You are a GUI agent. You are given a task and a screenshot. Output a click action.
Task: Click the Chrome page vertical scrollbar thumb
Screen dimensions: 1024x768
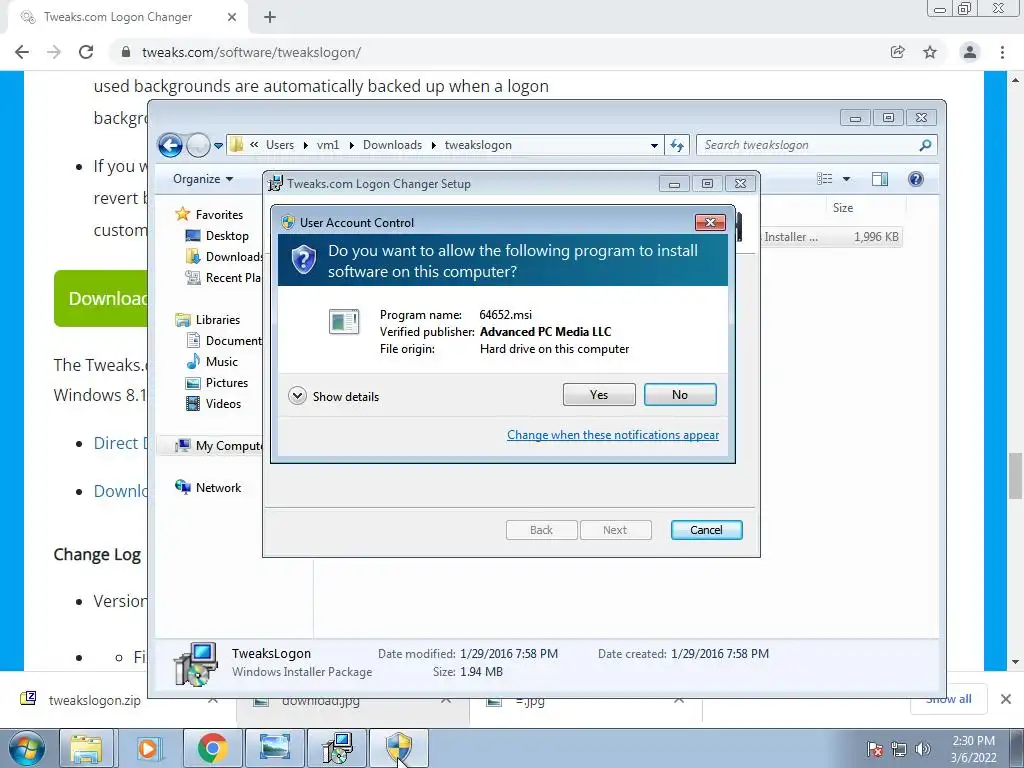click(1015, 475)
